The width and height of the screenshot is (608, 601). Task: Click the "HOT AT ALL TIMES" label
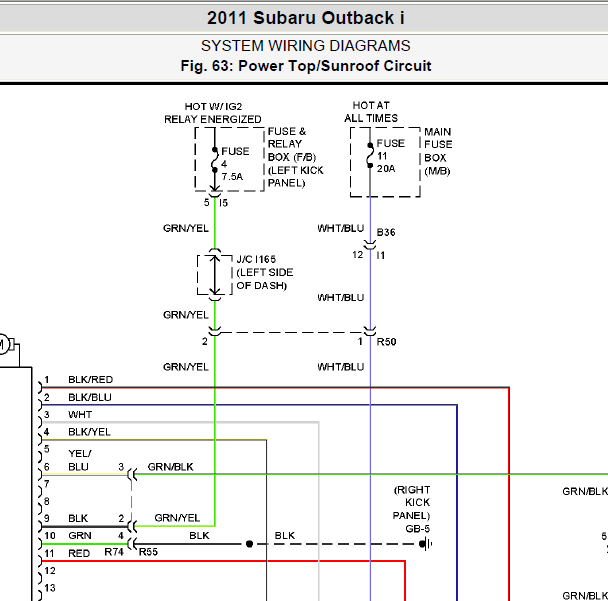[x=371, y=112]
